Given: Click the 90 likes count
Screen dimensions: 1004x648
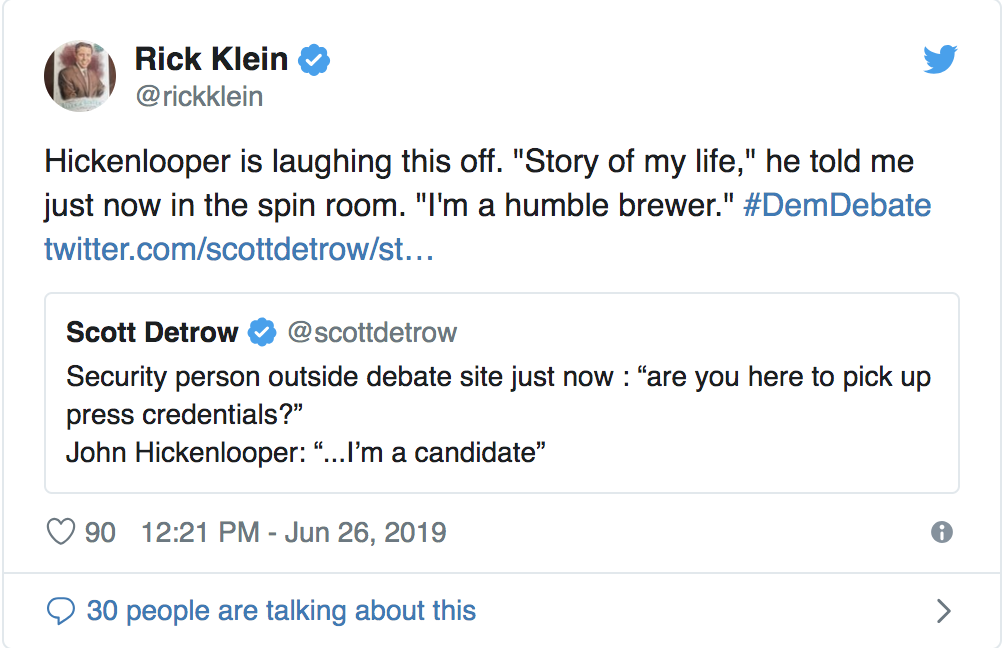Looking at the screenshot, I should coord(100,533).
